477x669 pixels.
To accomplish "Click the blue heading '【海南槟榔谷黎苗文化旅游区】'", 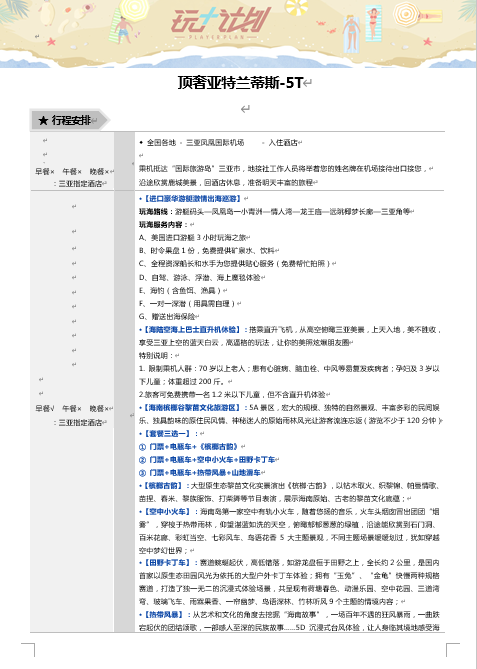I will [x=192, y=407].
